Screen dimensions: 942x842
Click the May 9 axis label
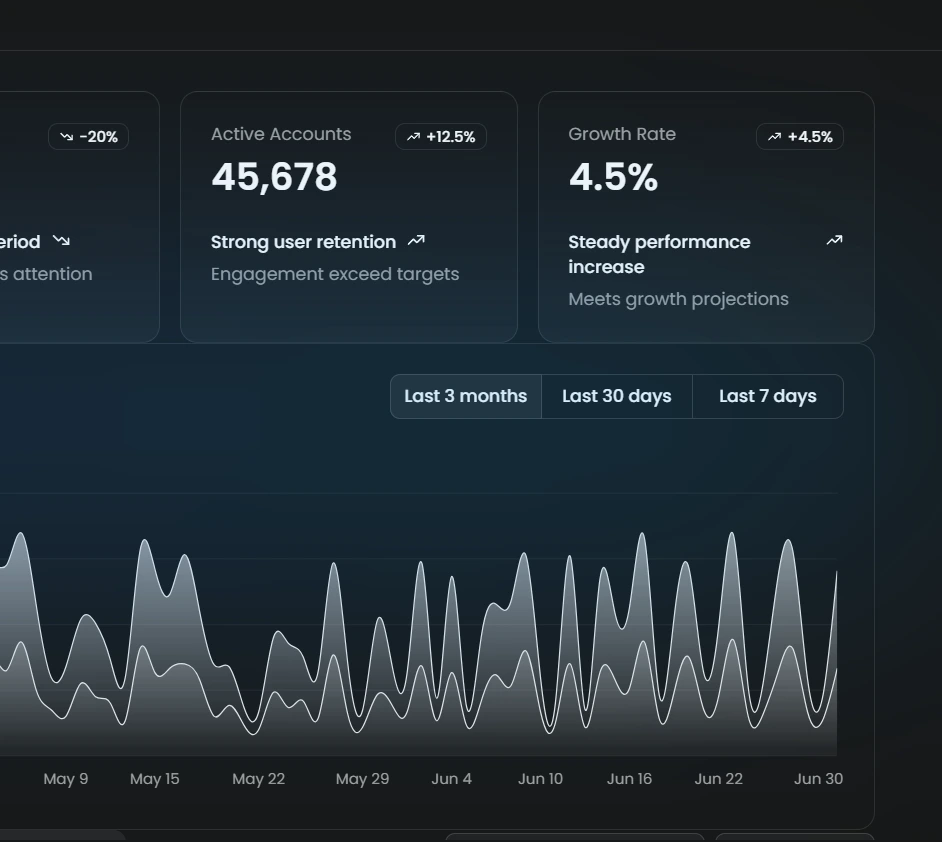[66, 779]
